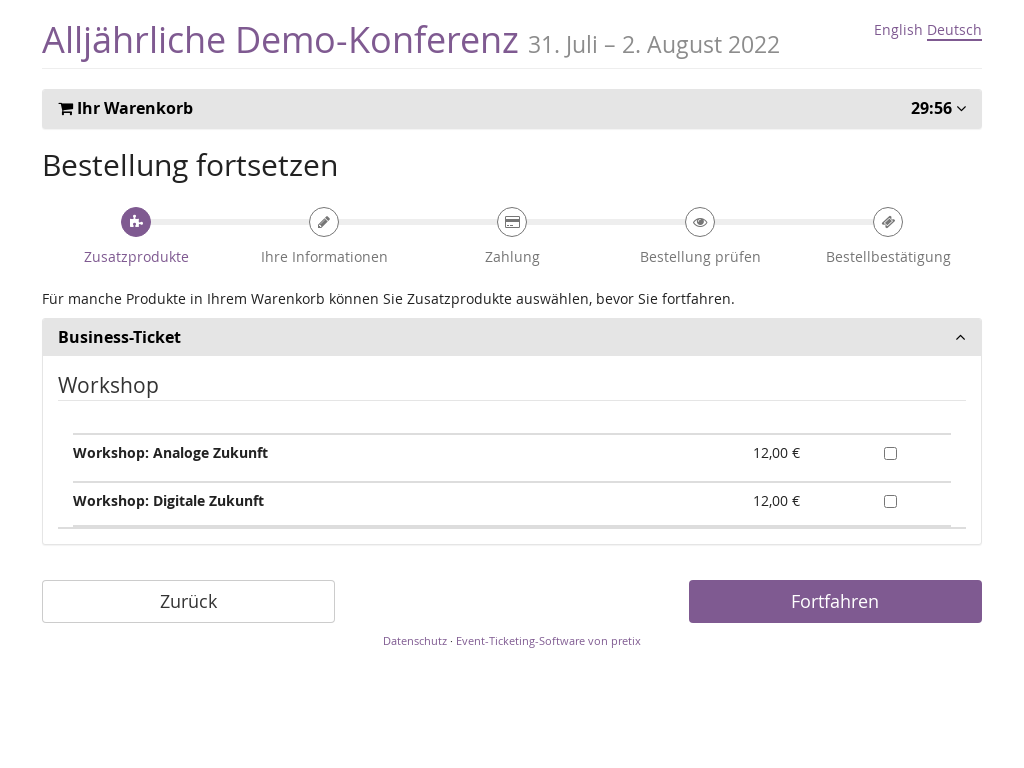Screen dimensions: 1024x768
Task: Click the Zusatzprodukte step label
Action: [x=136, y=257]
